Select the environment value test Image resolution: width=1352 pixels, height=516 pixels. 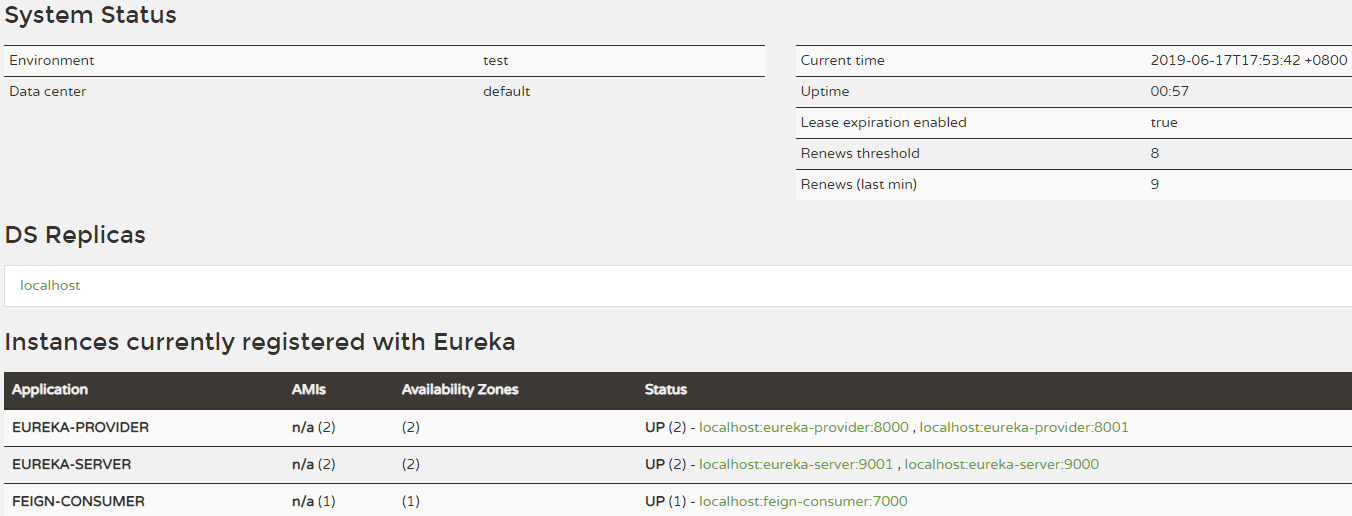click(496, 61)
